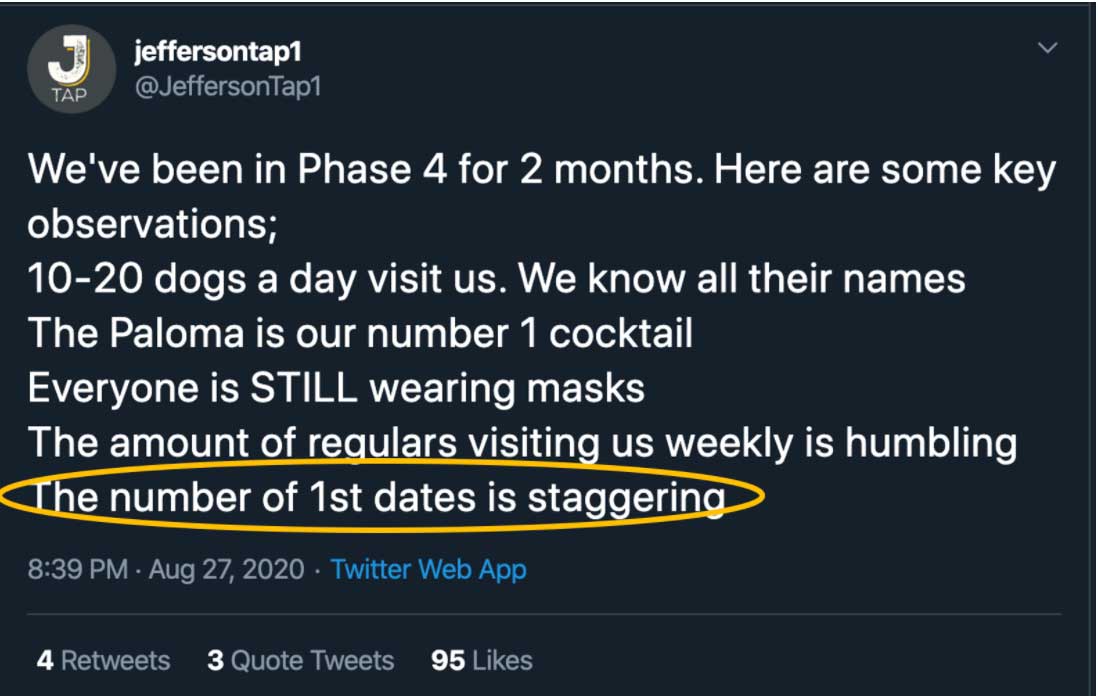Show the 95 Likes list
This screenshot has height=696, width=1098.
[x=482, y=661]
